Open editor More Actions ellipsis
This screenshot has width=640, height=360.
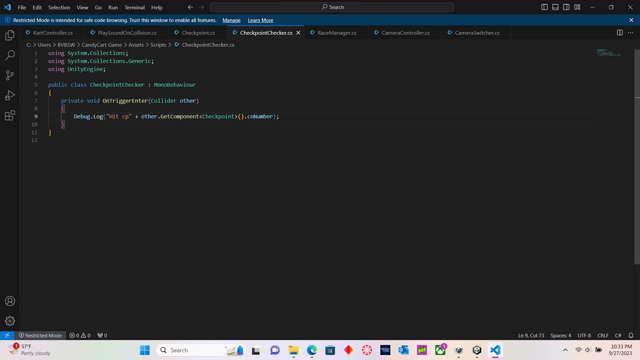point(631,33)
